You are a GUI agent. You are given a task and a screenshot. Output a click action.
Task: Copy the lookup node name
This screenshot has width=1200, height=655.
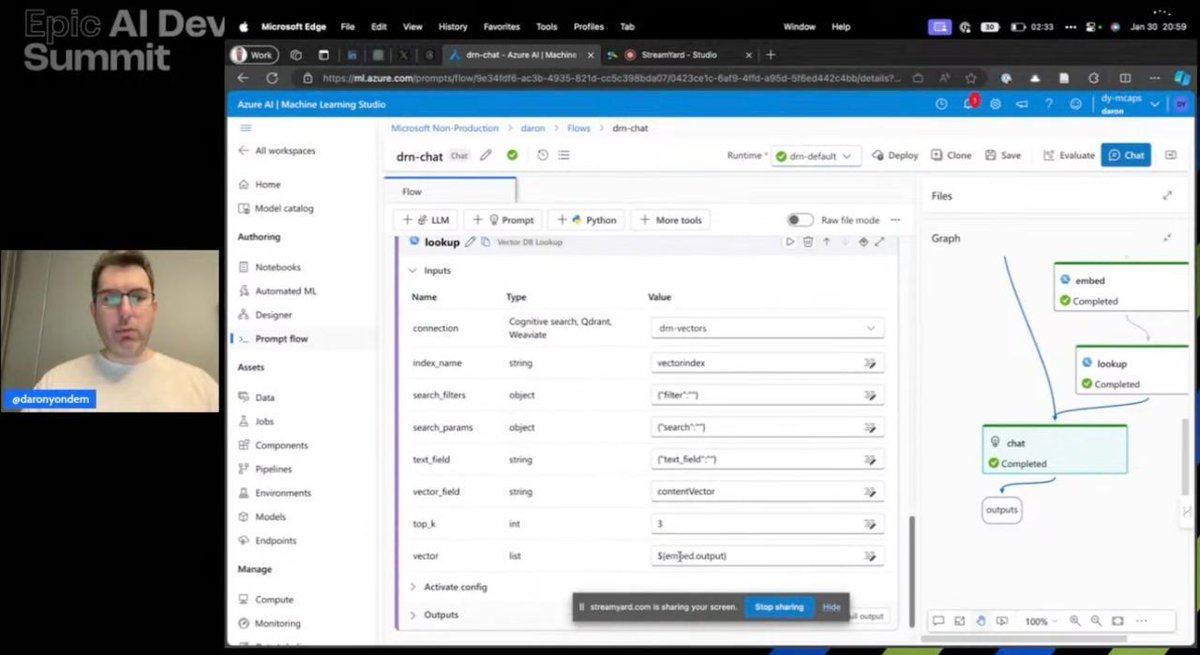coord(486,242)
